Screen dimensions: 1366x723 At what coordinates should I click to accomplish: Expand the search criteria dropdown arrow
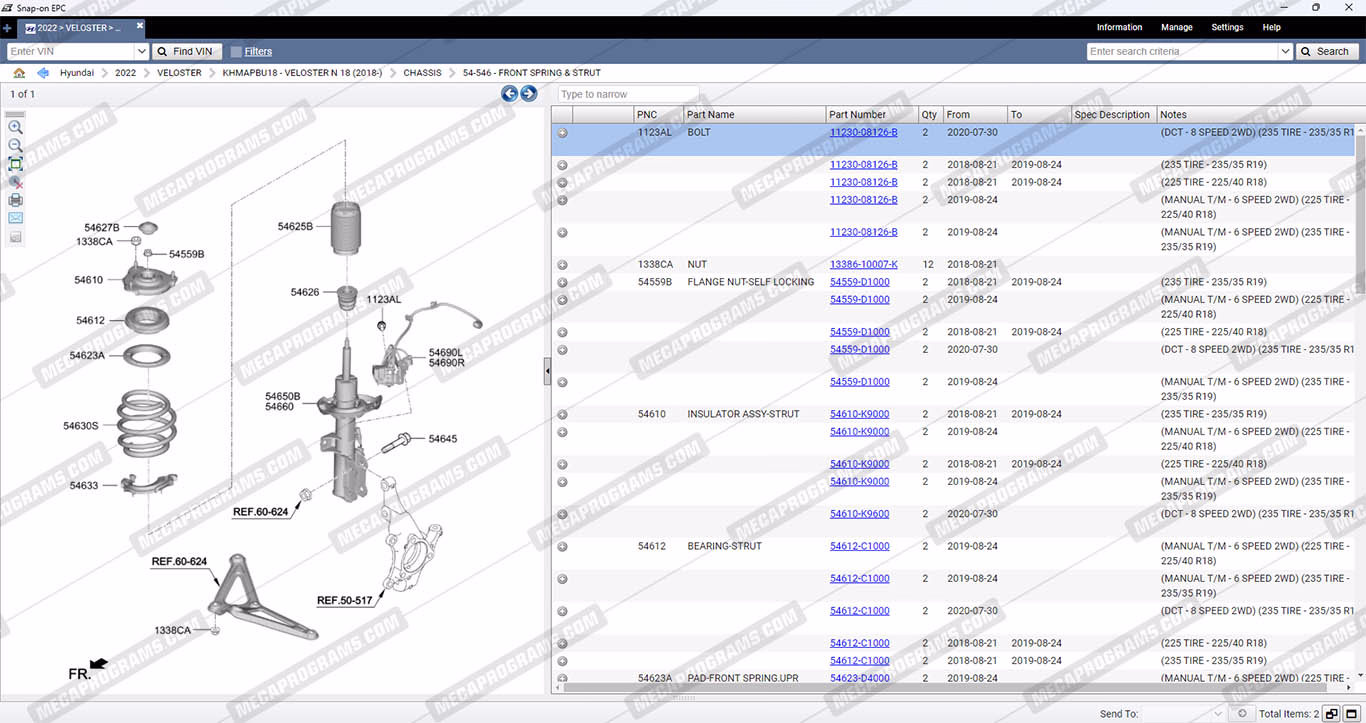click(x=1285, y=52)
